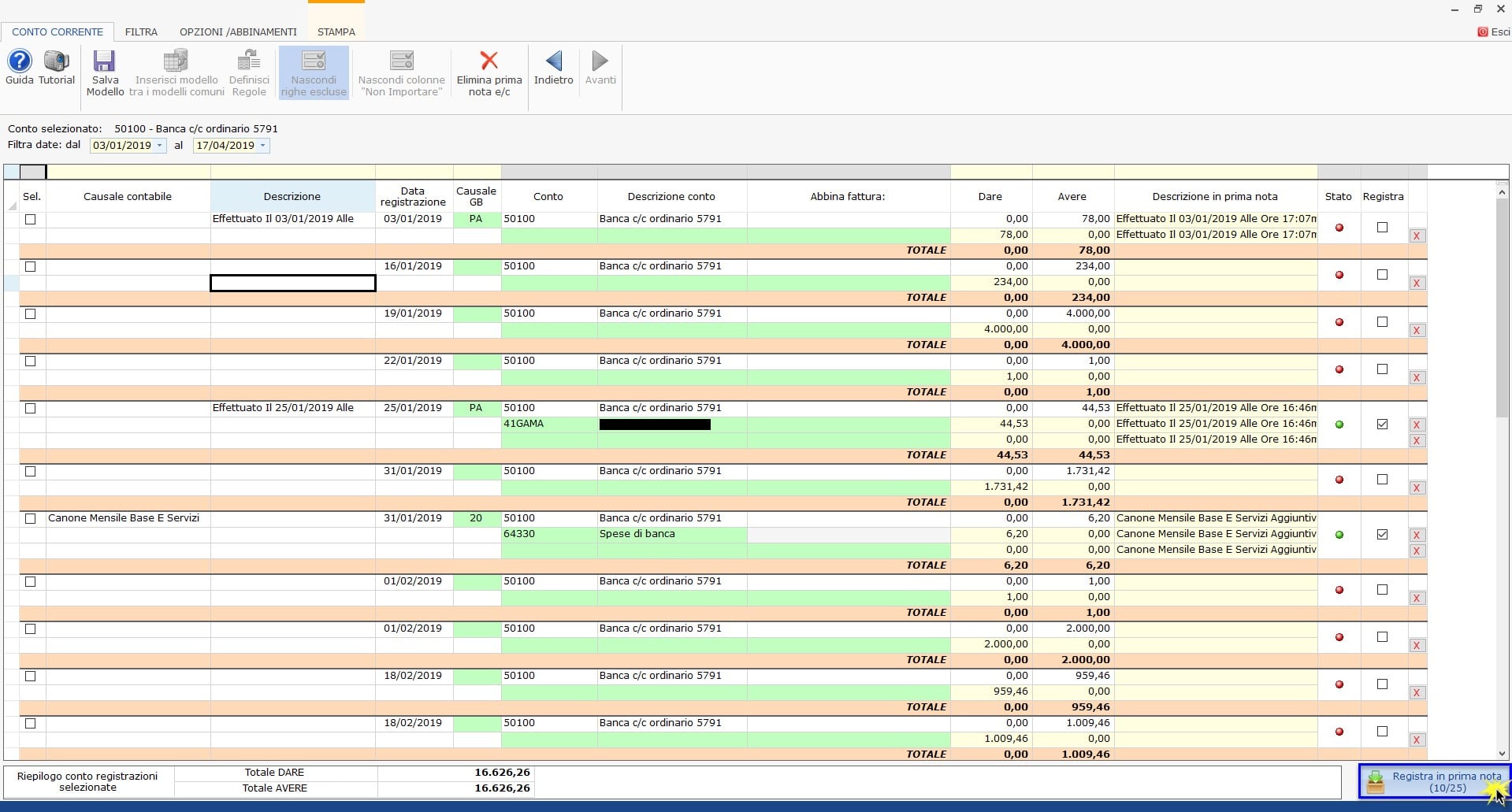Click Inserisci modello tra i modelli comuni
The height and width of the screenshot is (812, 1512).
pyautogui.click(x=176, y=61)
